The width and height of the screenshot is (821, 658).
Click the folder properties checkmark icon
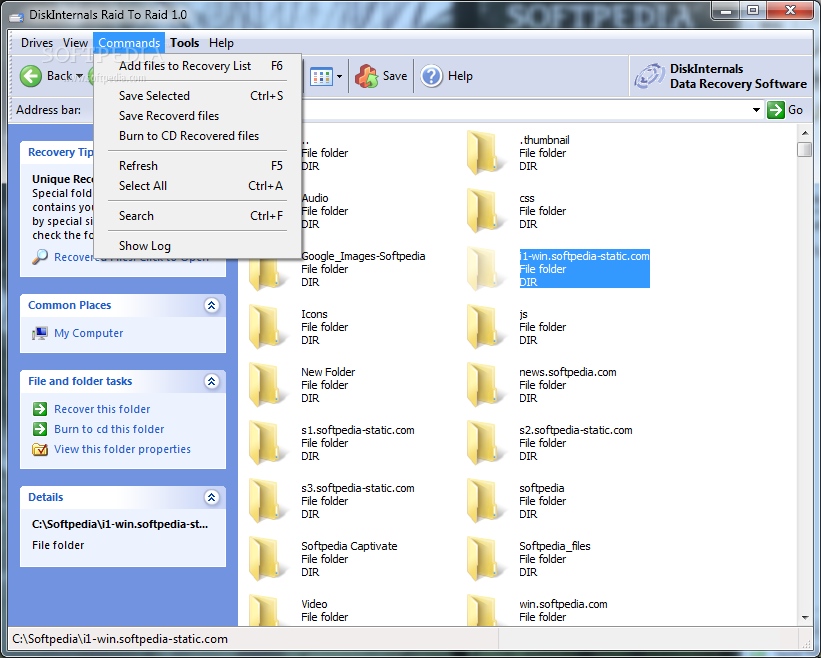point(40,449)
